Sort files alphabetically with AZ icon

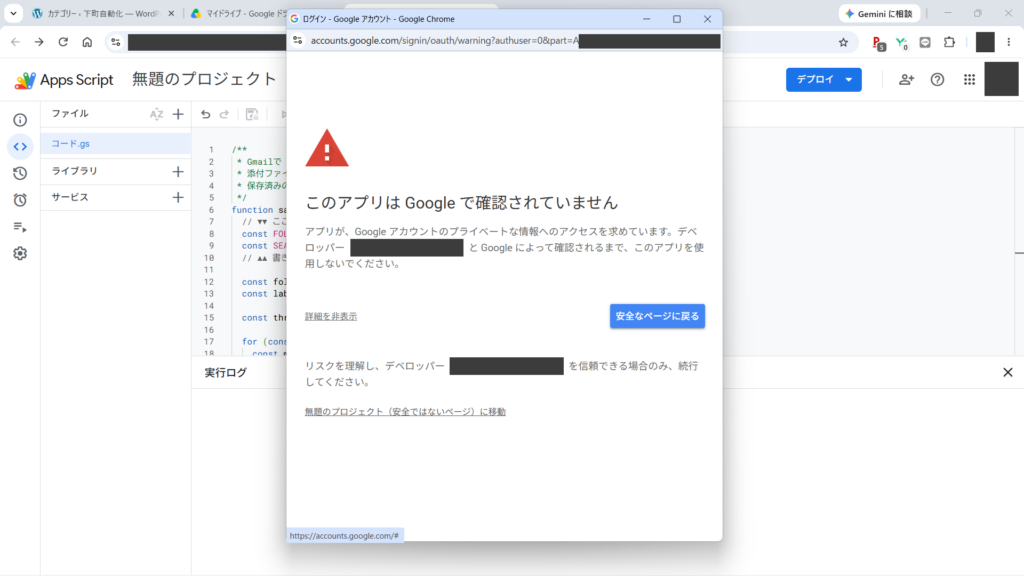point(157,114)
